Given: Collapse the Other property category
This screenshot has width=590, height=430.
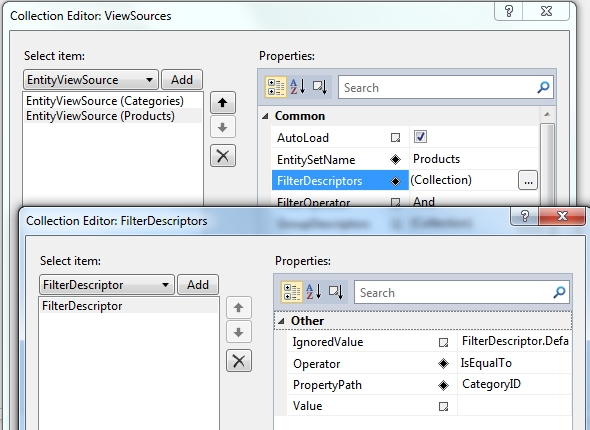Looking at the screenshot, I should [281, 321].
